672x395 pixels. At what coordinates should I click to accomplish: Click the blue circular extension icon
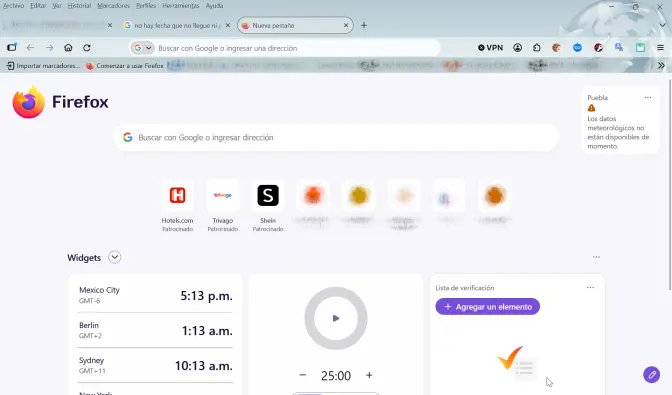pyautogui.click(x=577, y=48)
